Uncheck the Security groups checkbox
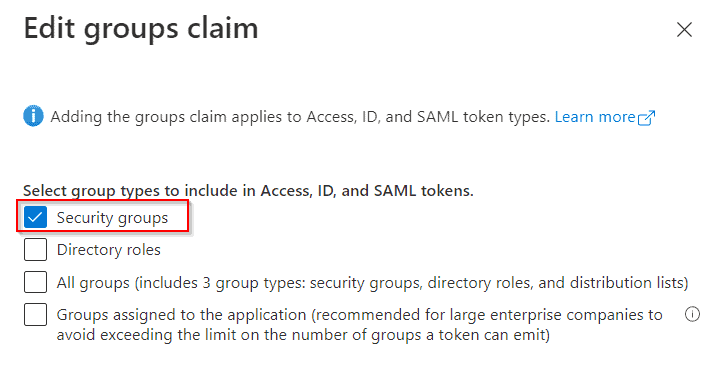 coord(35,217)
